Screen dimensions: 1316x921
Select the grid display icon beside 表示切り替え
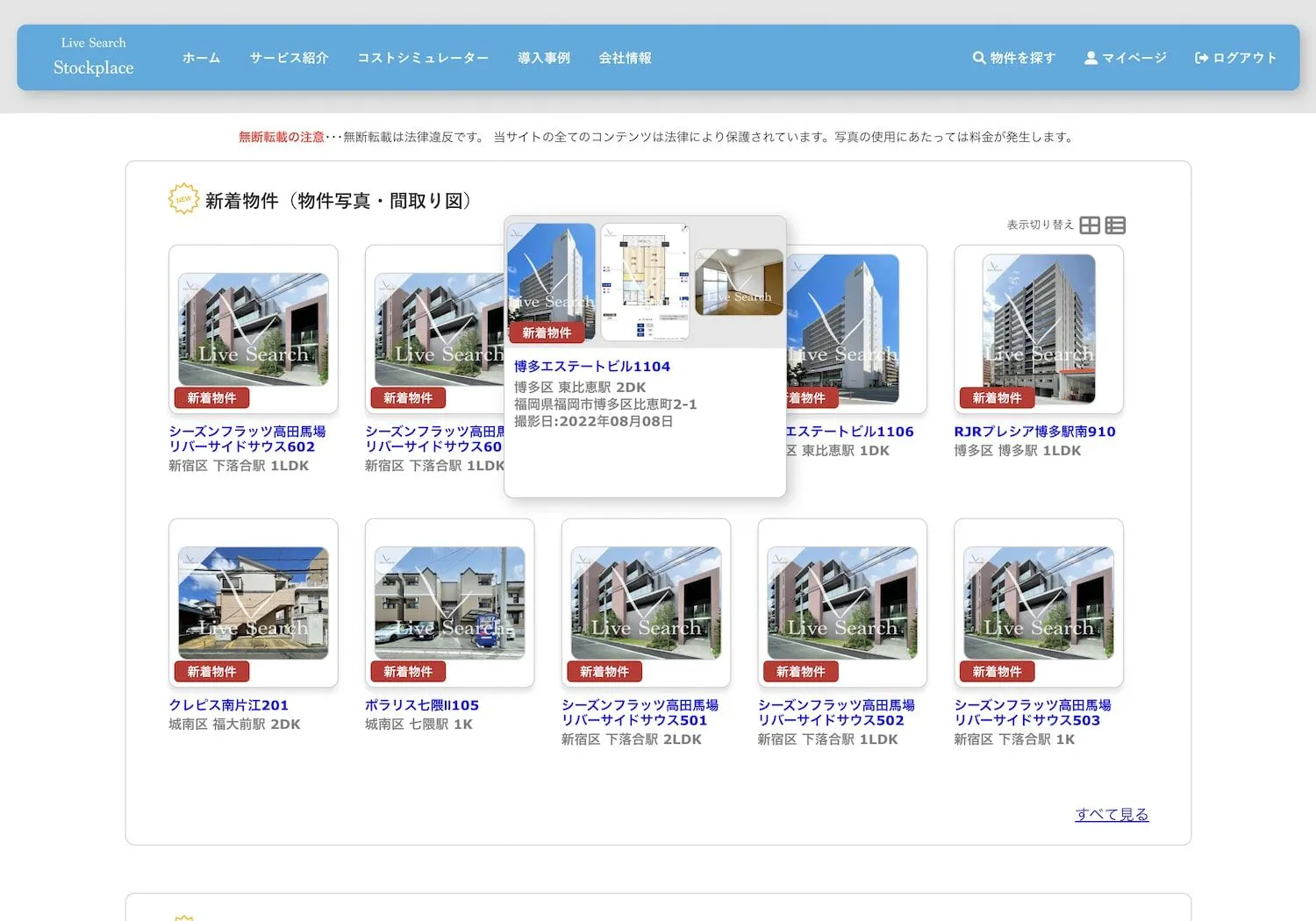(1090, 225)
